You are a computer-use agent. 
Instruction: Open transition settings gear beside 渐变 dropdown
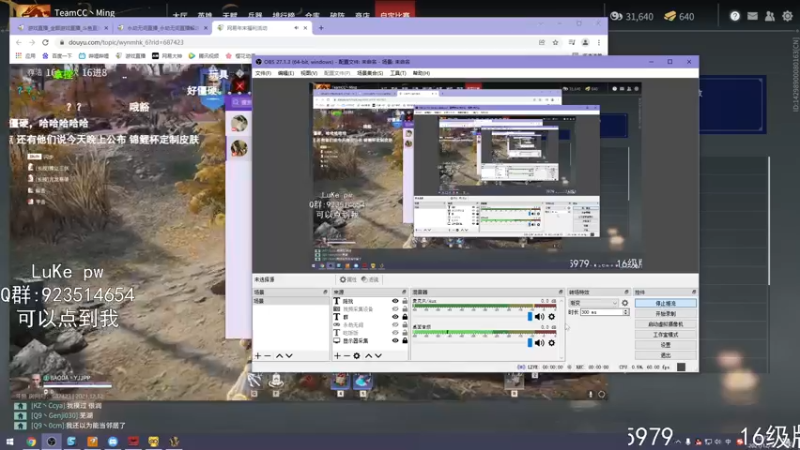[625, 303]
